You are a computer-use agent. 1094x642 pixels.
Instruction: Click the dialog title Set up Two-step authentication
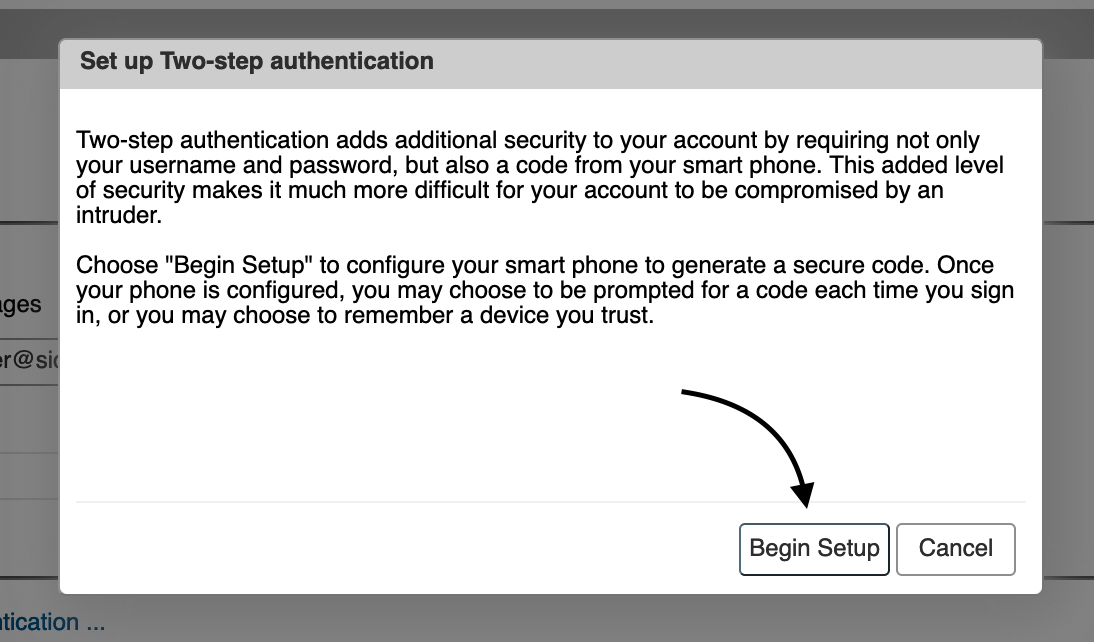coord(257,61)
